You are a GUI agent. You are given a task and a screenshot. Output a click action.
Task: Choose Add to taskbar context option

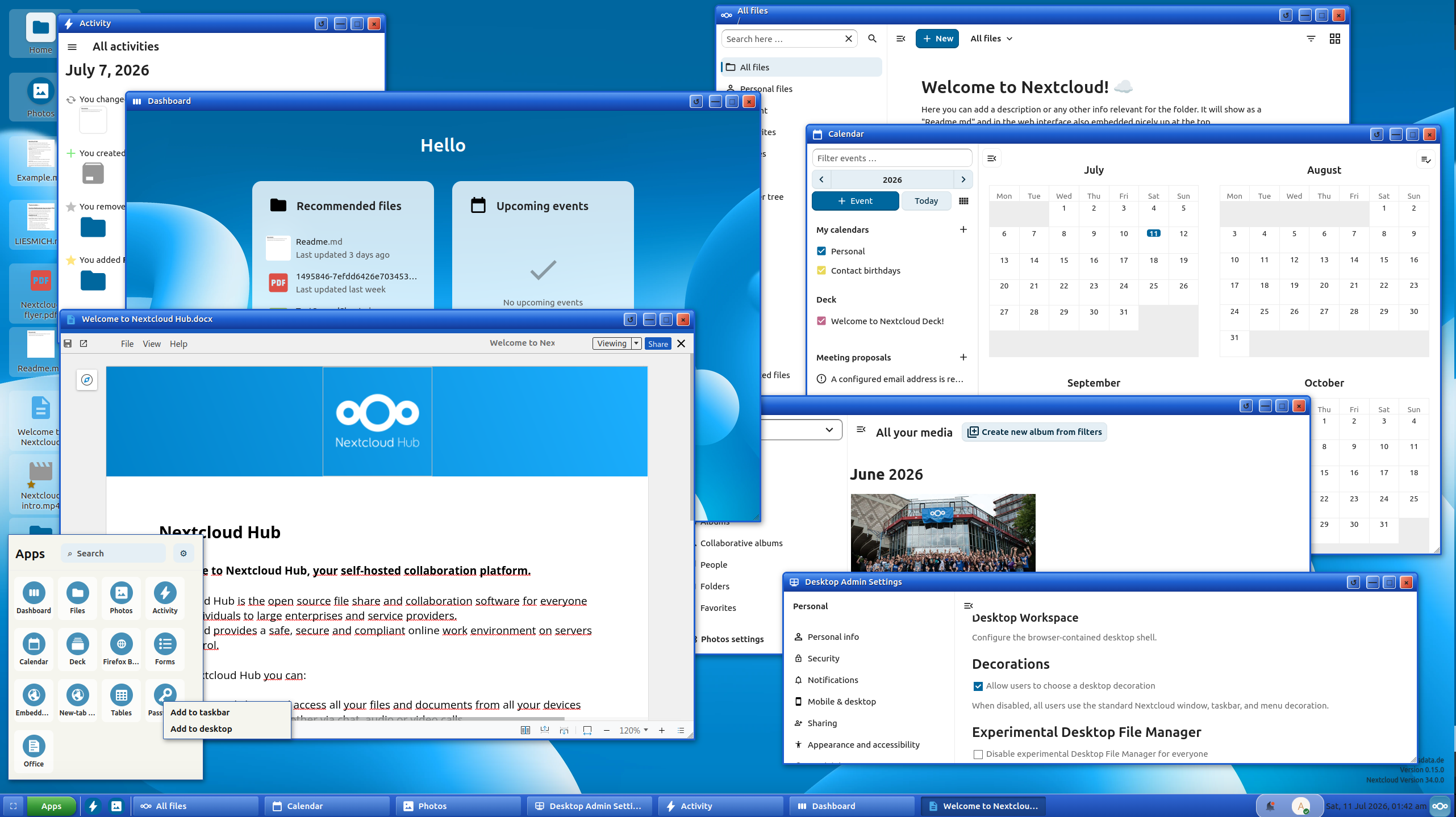click(x=227, y=712)
